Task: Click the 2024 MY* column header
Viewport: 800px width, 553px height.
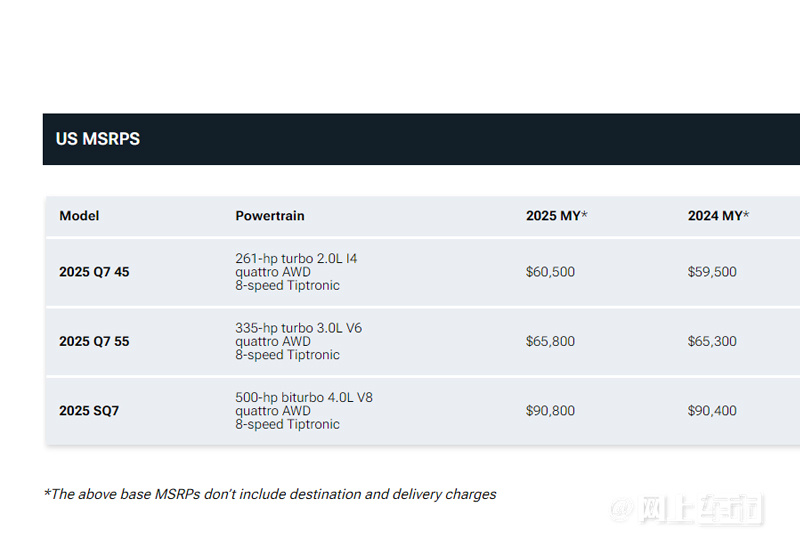Action: (718, 216)
